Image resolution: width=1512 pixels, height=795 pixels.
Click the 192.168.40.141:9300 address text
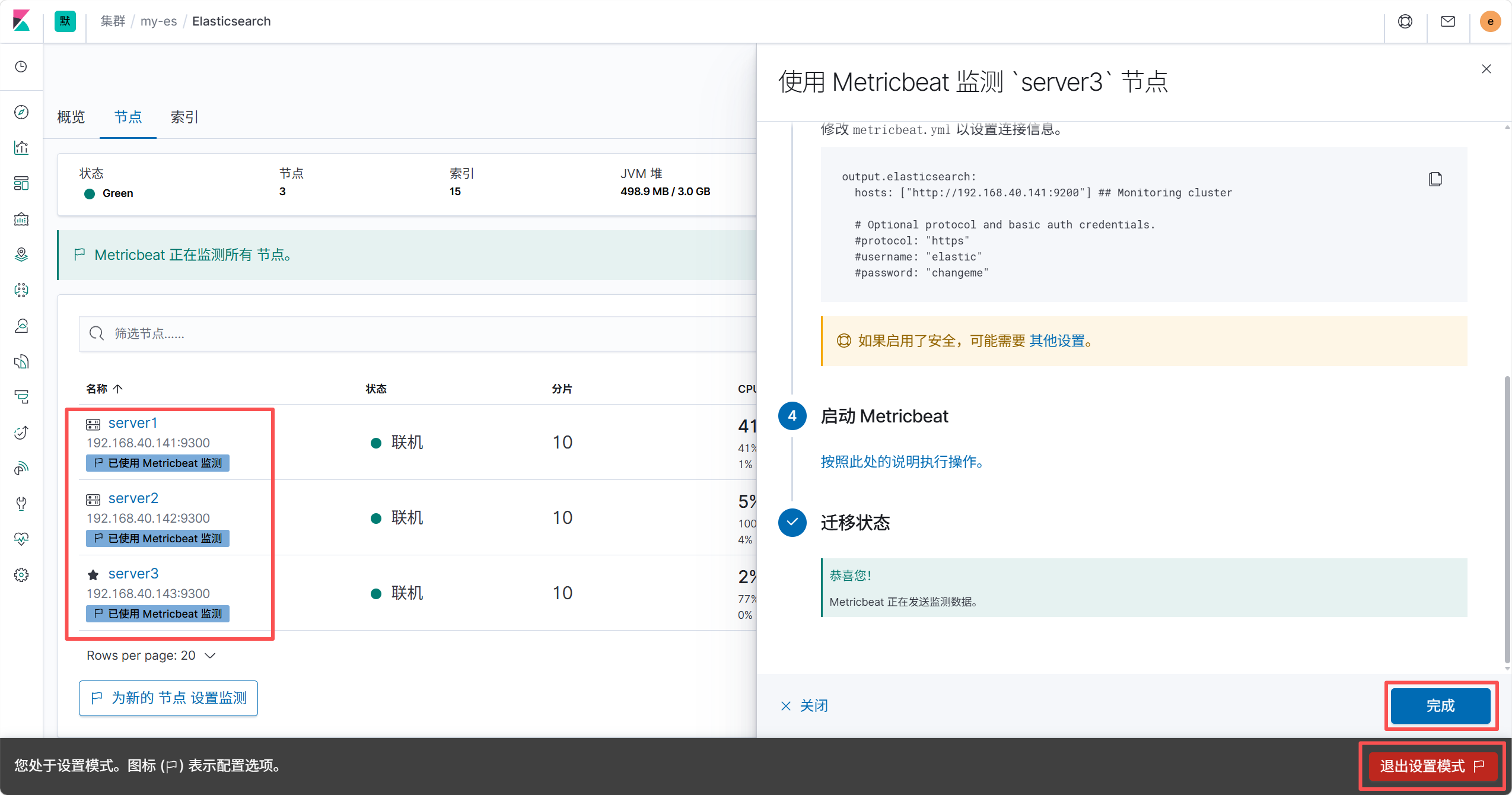coord(148,443)
